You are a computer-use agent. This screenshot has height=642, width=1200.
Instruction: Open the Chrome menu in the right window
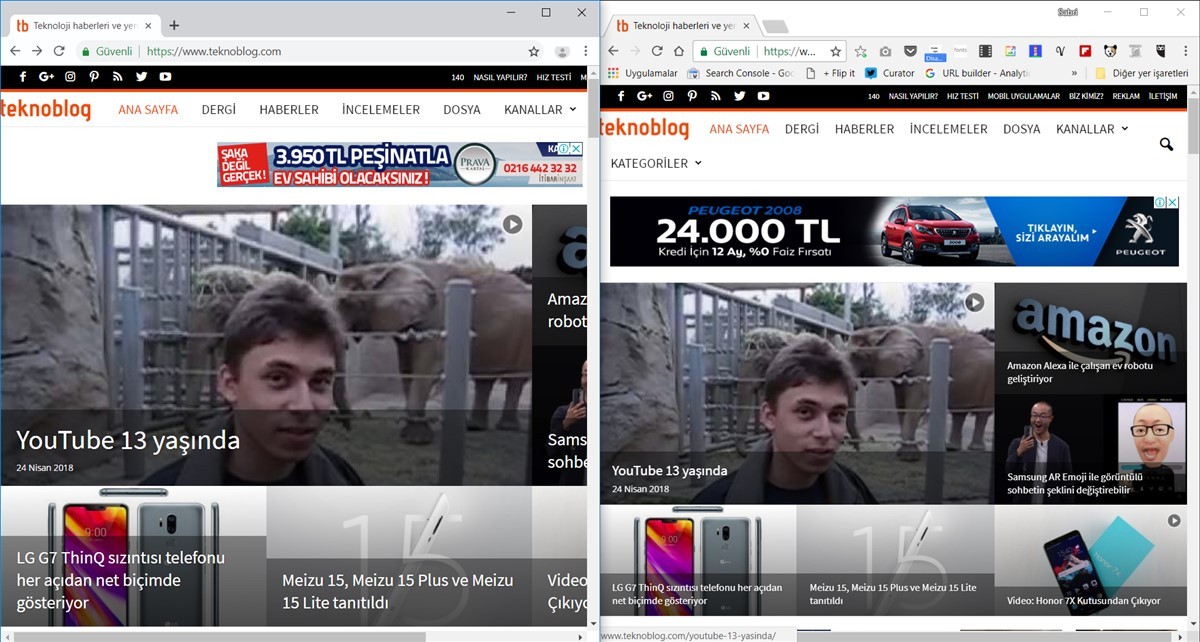click(x=1185, y=51)
